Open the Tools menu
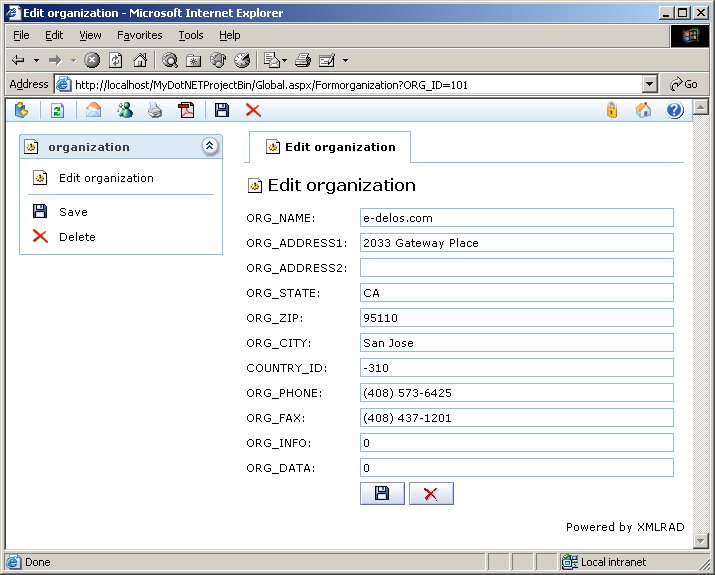The height and width of the screenshot is (575, 715). point(190,35)
